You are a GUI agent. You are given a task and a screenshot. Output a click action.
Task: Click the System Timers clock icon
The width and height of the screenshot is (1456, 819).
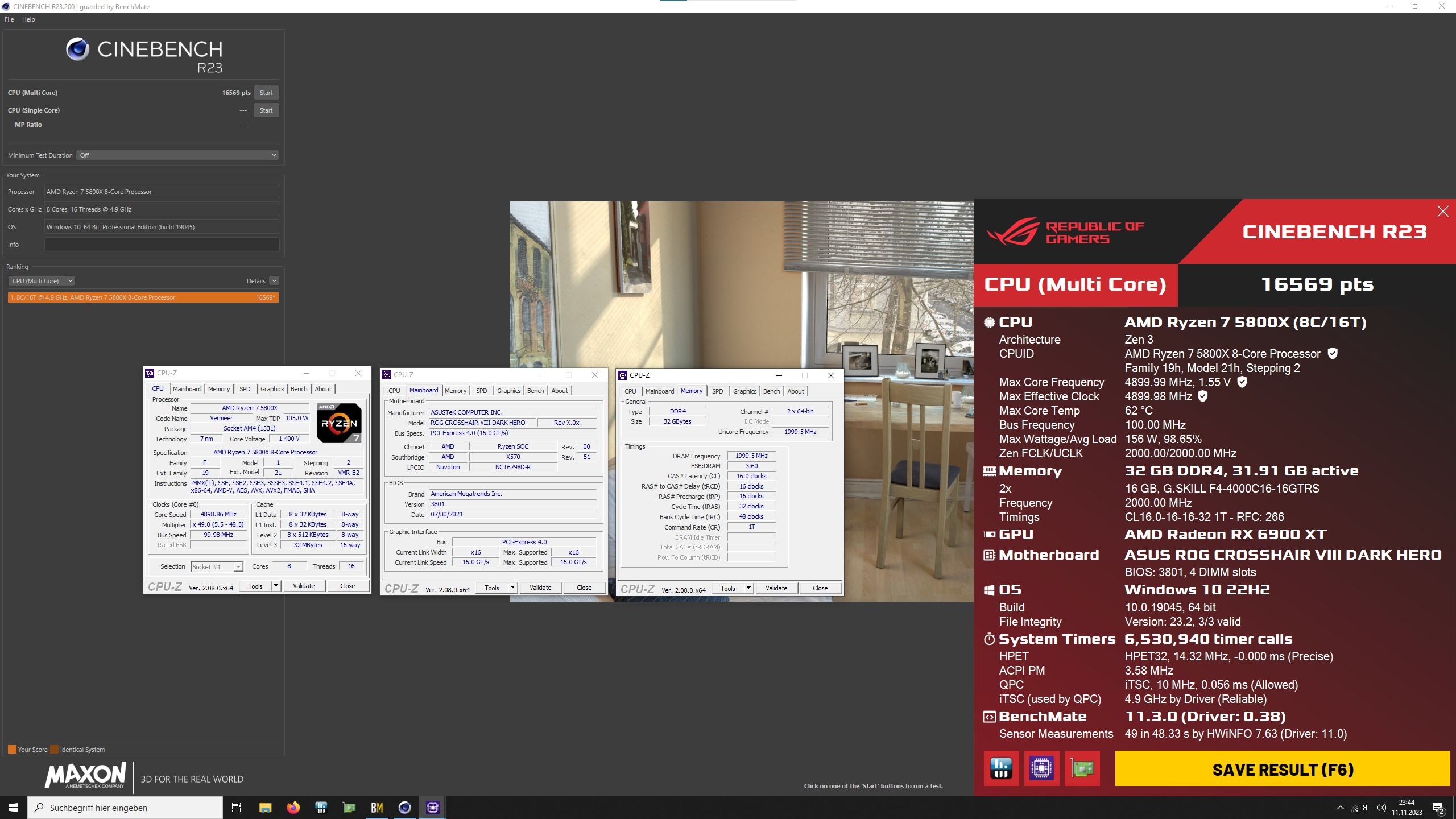[x=989, y=639]
